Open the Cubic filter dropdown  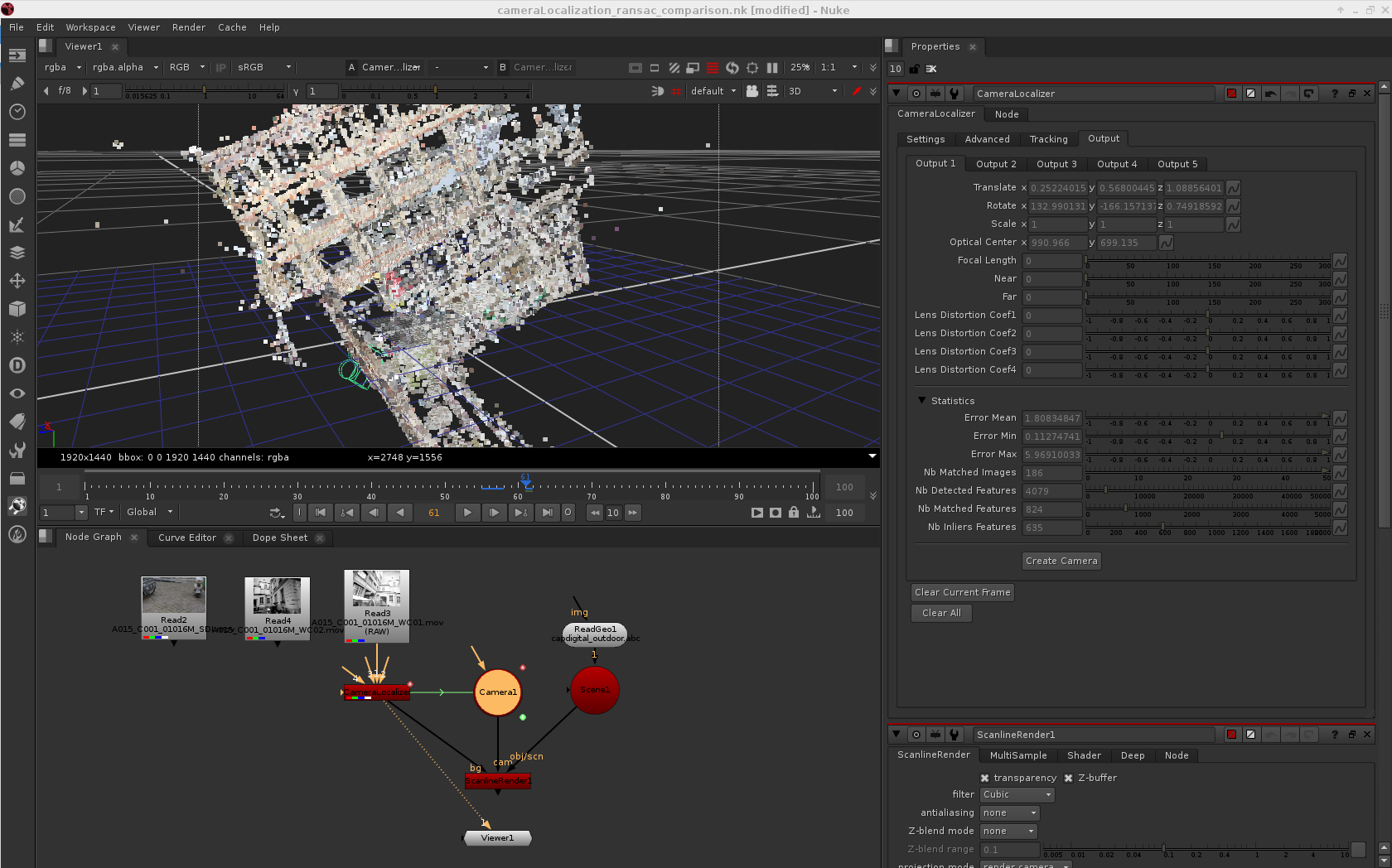1017,795
